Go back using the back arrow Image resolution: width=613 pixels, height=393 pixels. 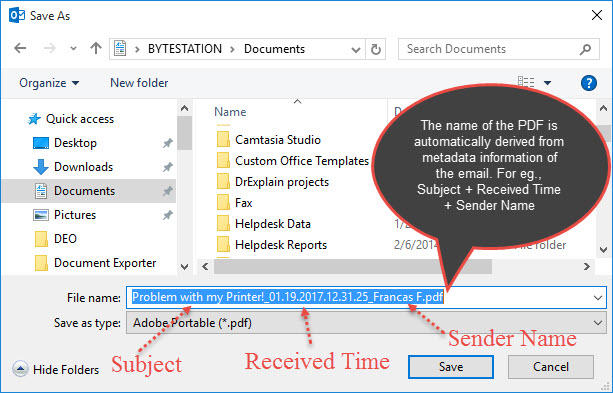(x=20, y=48)
